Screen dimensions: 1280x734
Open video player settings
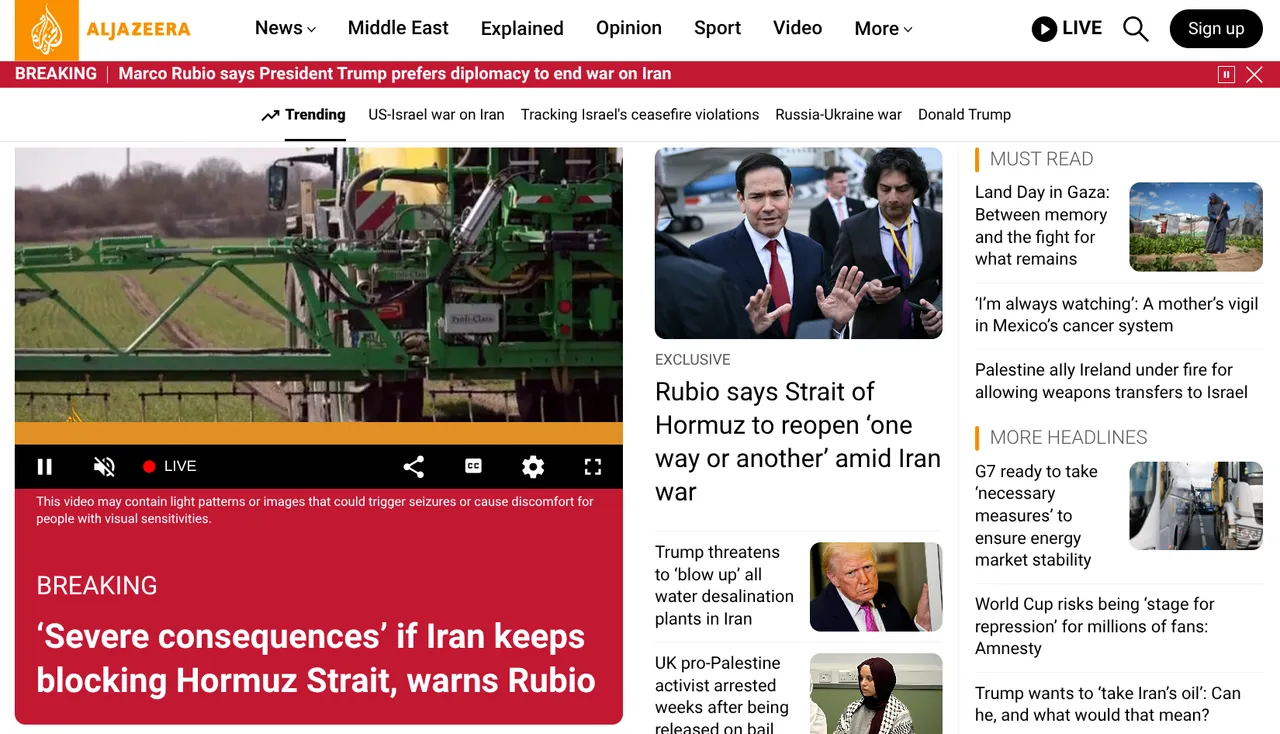tap(532, 466)
